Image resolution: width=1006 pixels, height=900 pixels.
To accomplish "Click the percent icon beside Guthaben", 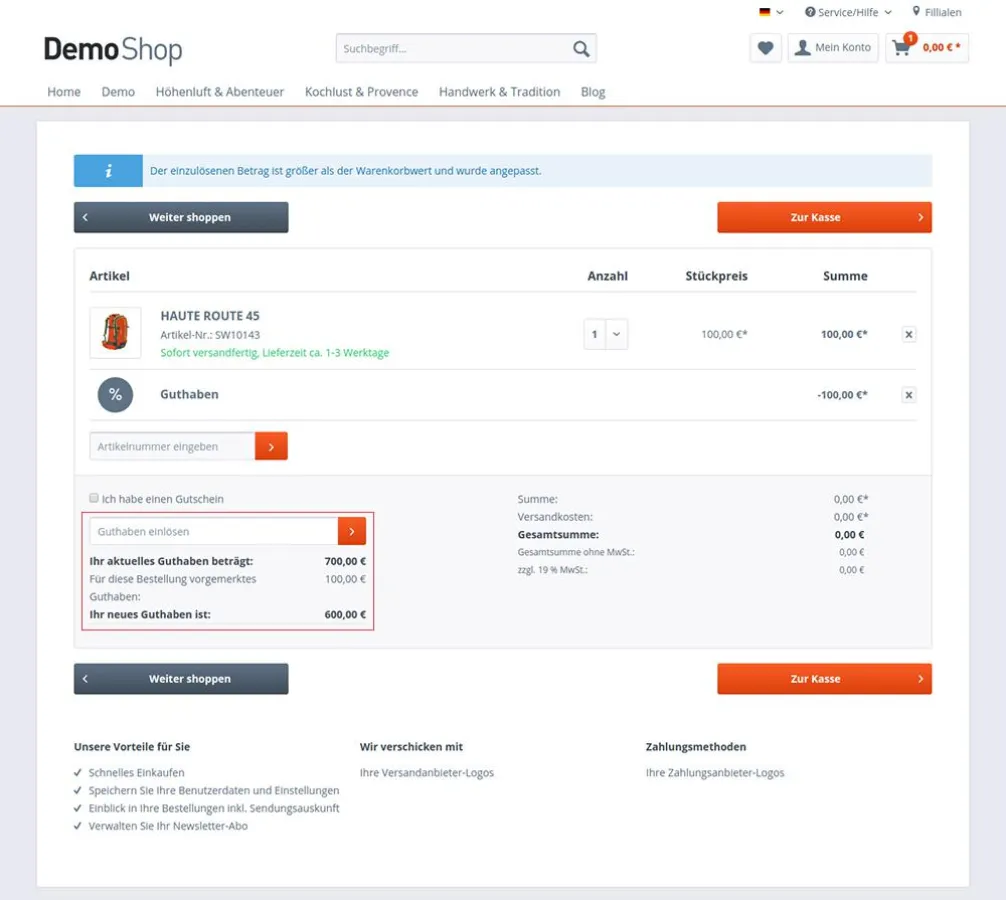I will pos(114,394).
